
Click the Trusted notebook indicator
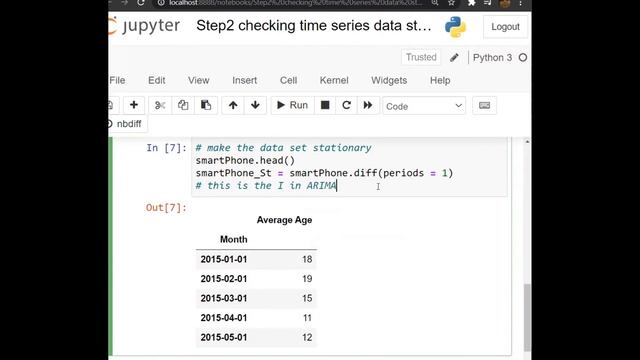coord(421,57)
